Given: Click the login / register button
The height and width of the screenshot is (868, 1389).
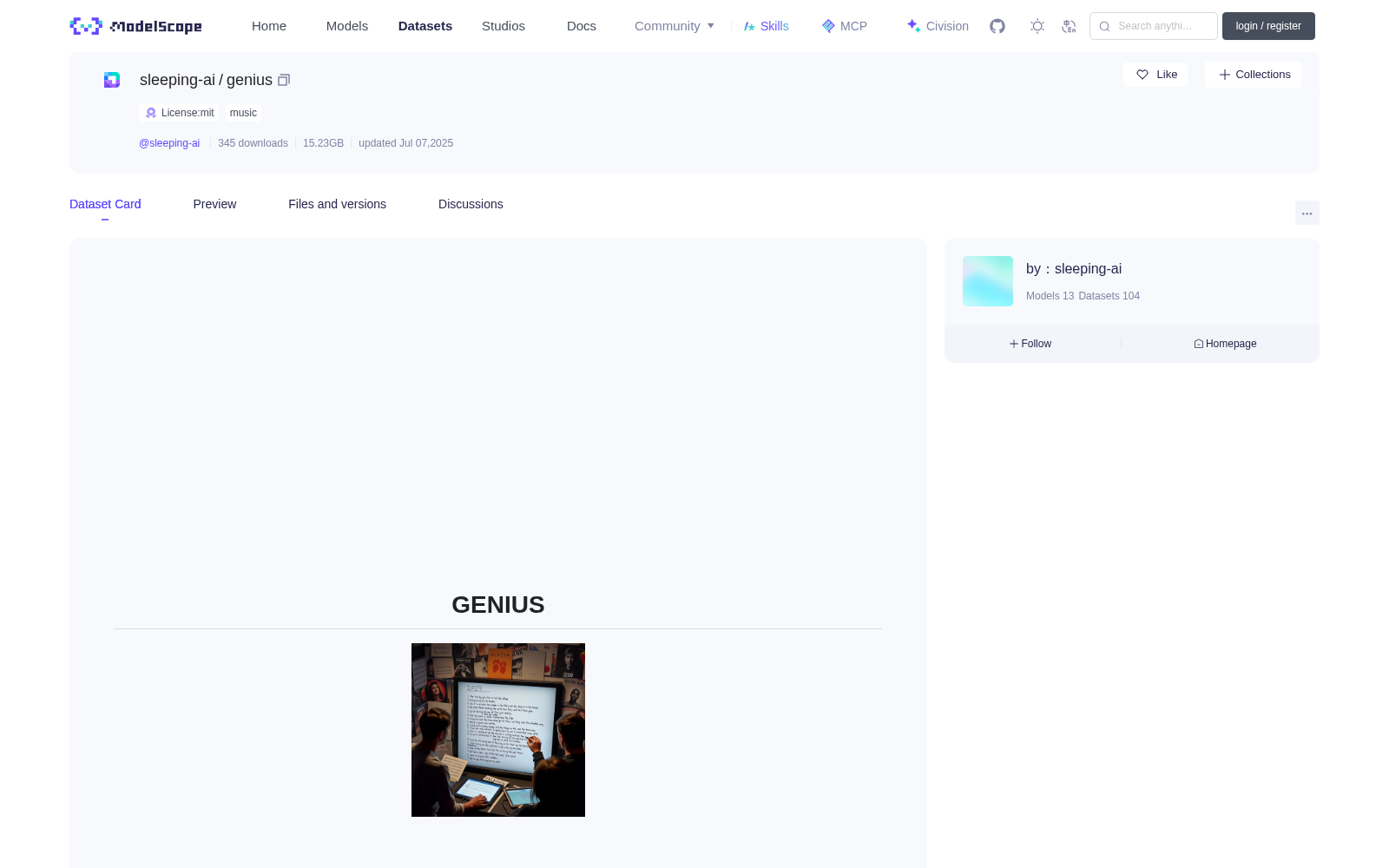Looking at the screenshot, I should pos(1268,26).
